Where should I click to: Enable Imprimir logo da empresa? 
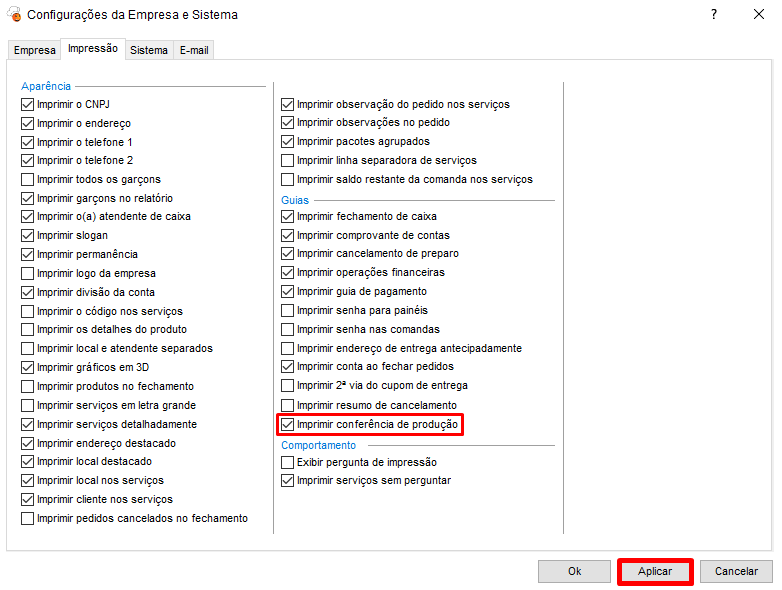28,273
